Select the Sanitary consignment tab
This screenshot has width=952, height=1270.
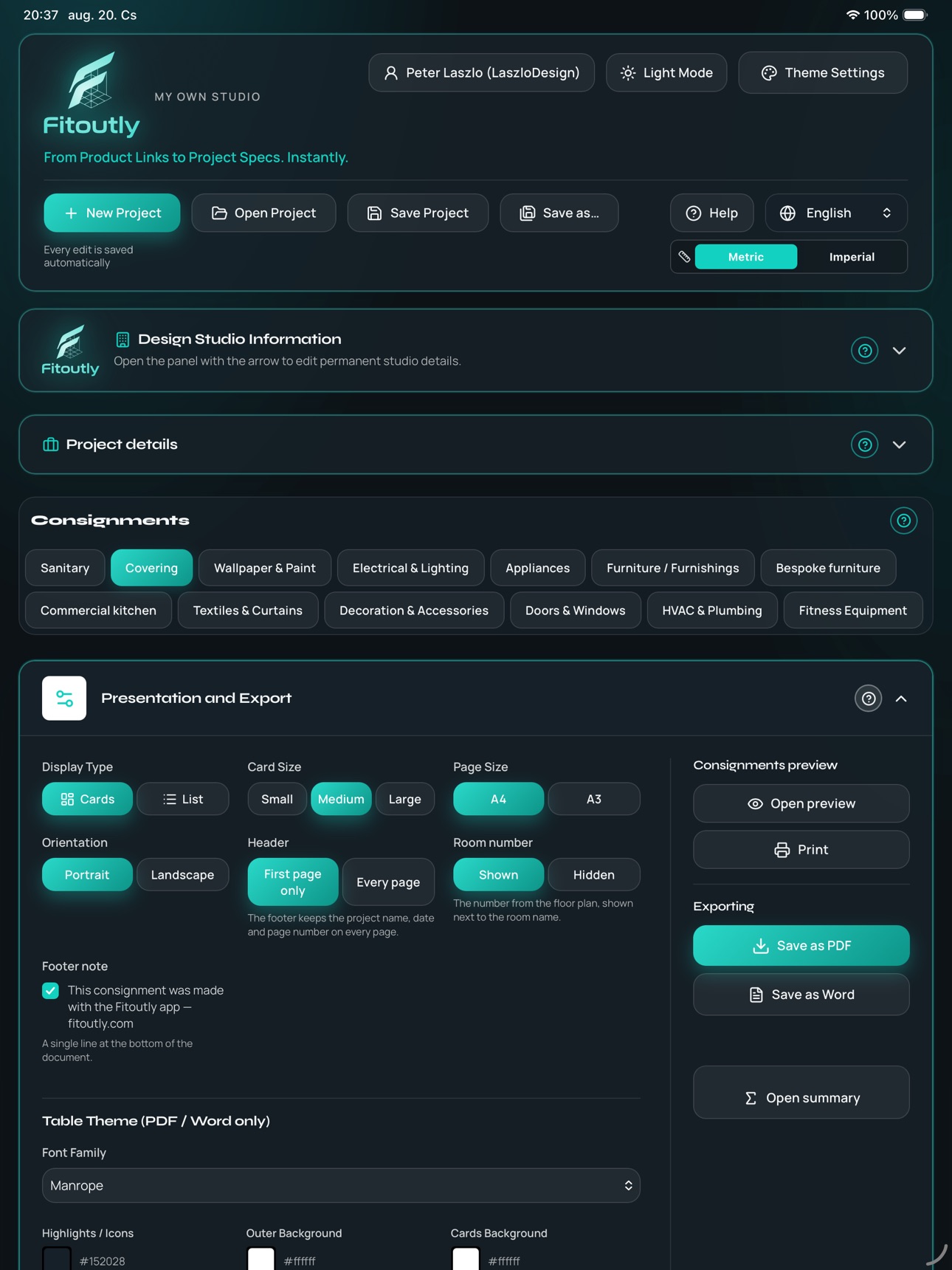(65, 568)
